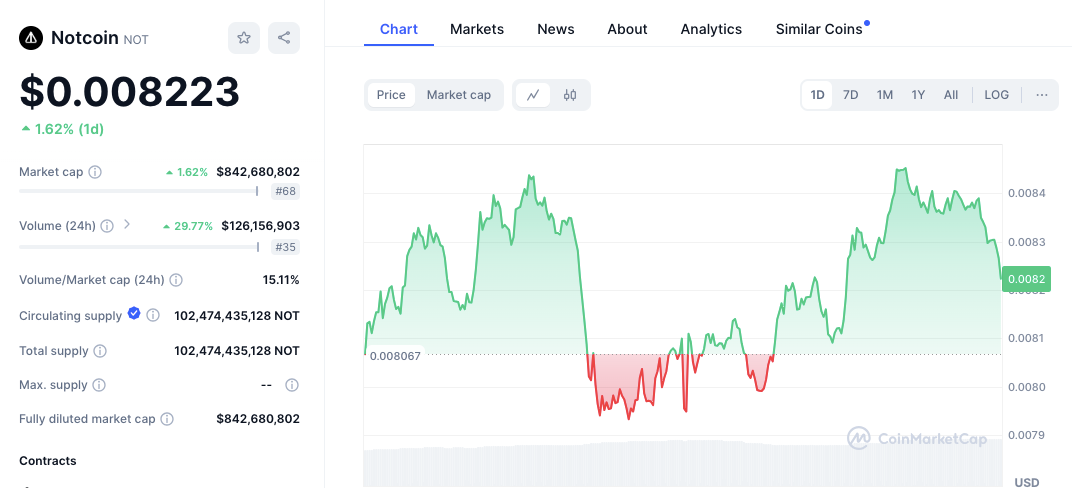The height and width of the screenshot is (488, 1072).
Task: Click the #68 market cap rank badge
Action: [x=285, y=191]
